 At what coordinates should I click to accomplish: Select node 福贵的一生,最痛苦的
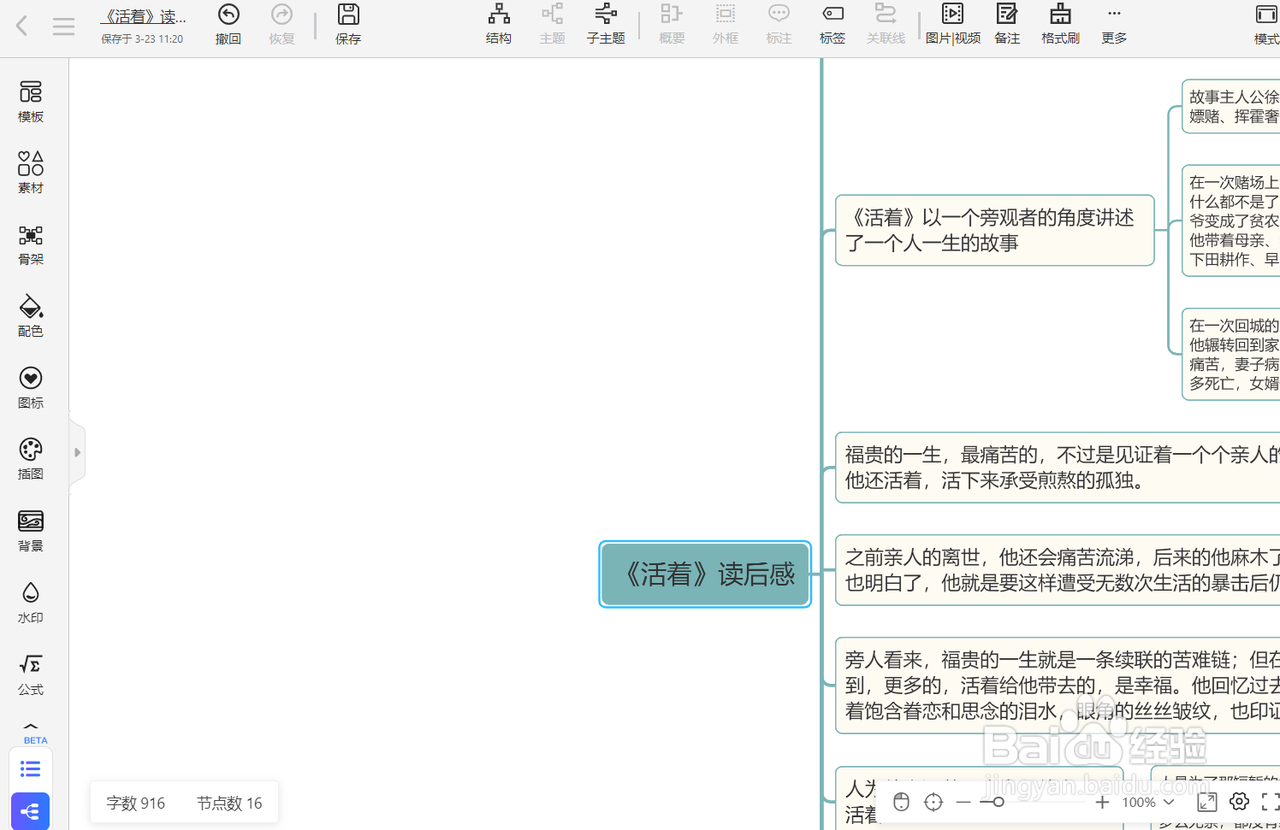click(x=1058, y=467)
